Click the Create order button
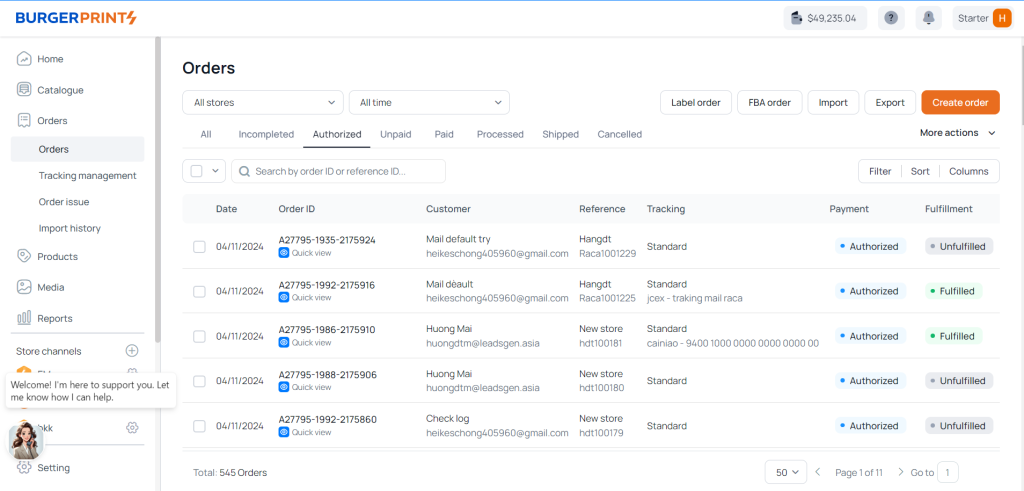 point(960,102)
